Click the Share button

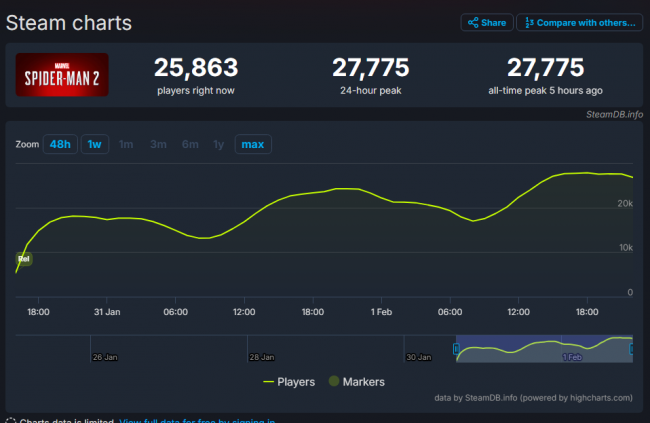(x=487, y=22)
